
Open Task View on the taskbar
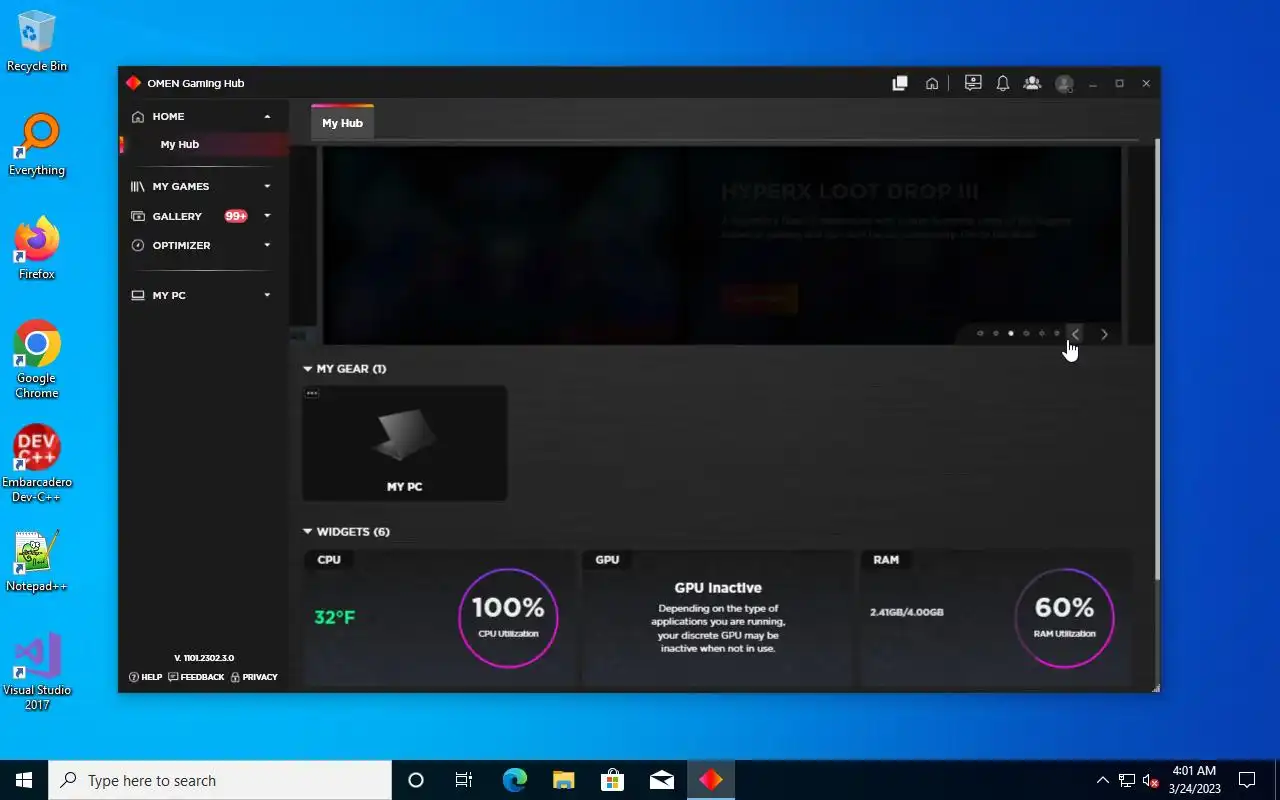pyautogui.click(x=464, y=780)
